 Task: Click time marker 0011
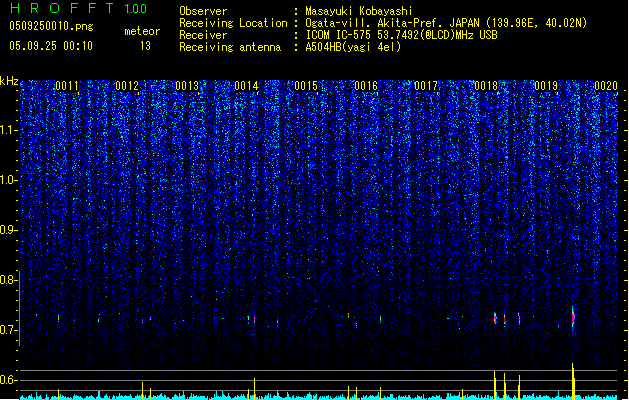[x=67, y=86]
